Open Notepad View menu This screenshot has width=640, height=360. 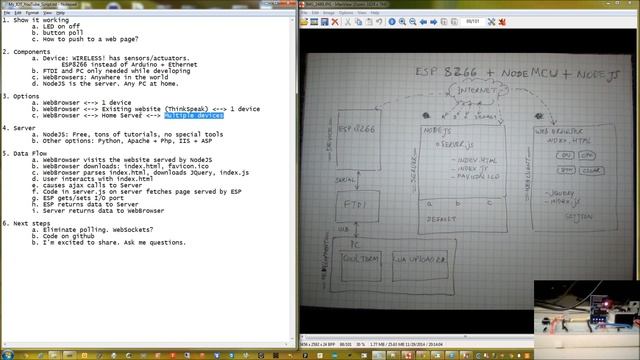[47, 13]
